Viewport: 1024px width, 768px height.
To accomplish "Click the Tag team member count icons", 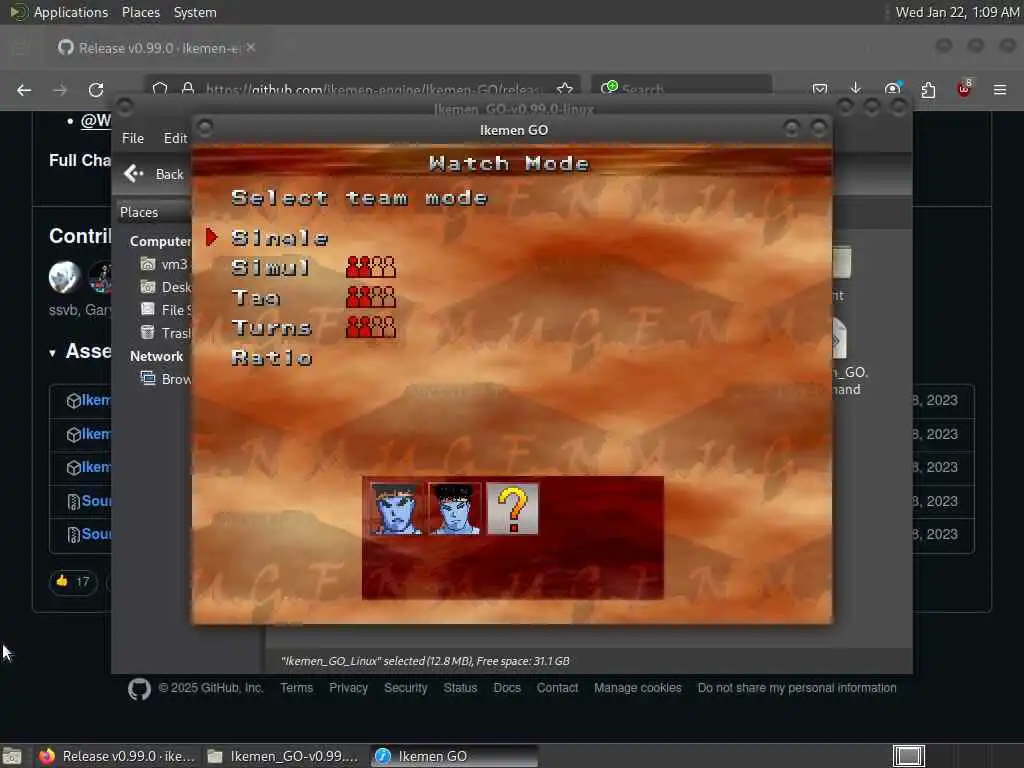I will point(371,297).
